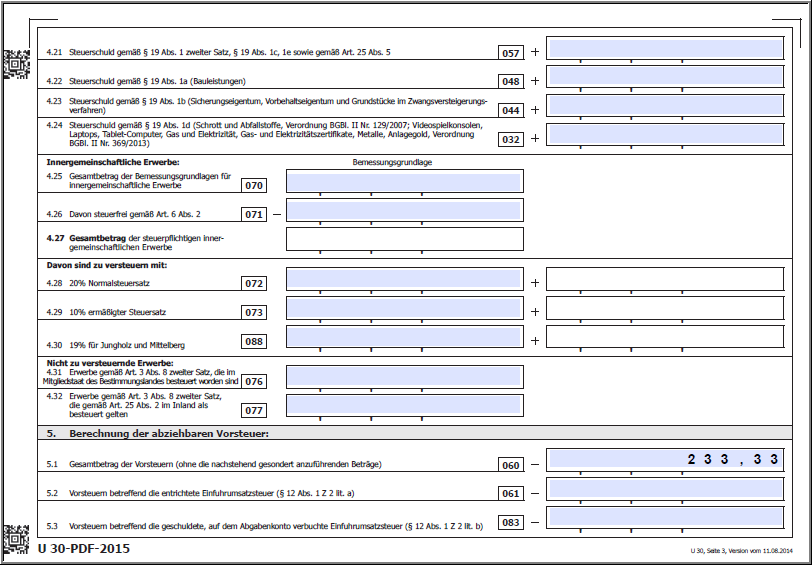Click the QR code at bottom left

tap(15, 538)
